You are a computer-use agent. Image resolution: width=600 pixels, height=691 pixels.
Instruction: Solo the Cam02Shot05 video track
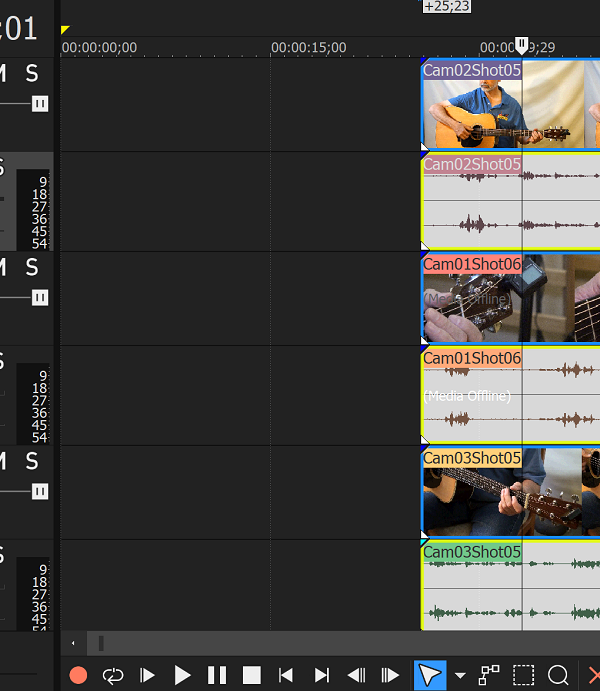32,73
